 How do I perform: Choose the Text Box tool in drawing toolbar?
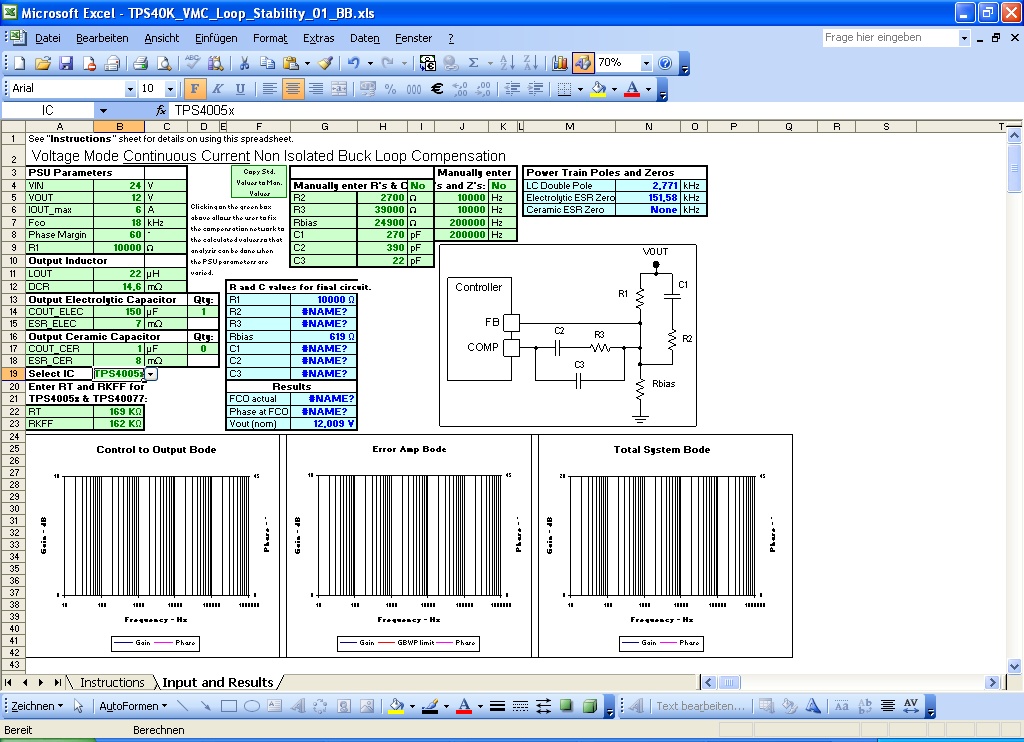coord(275,706)
